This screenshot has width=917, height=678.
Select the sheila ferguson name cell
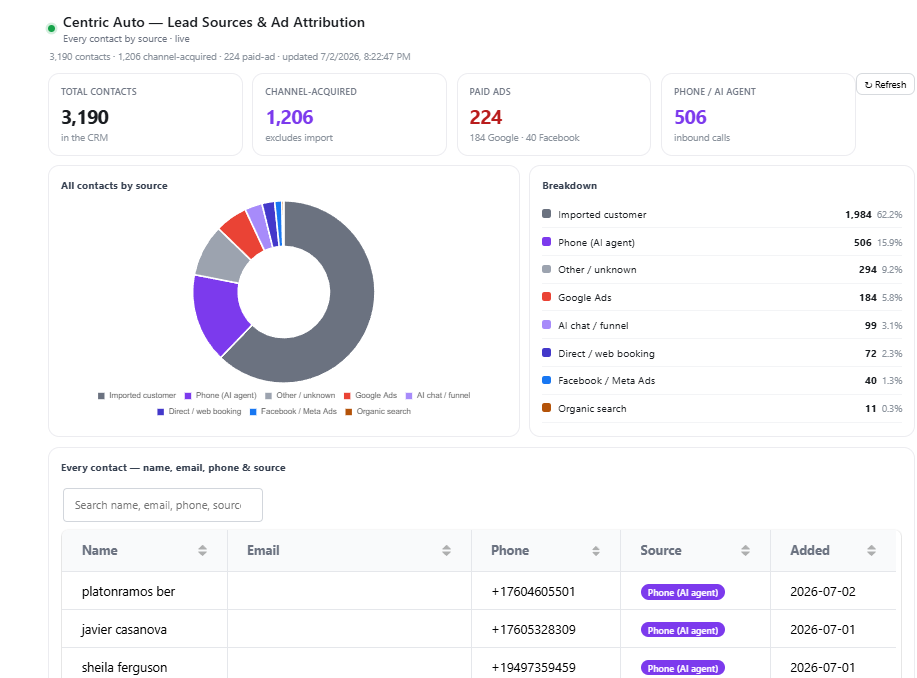tap(144, 665)
